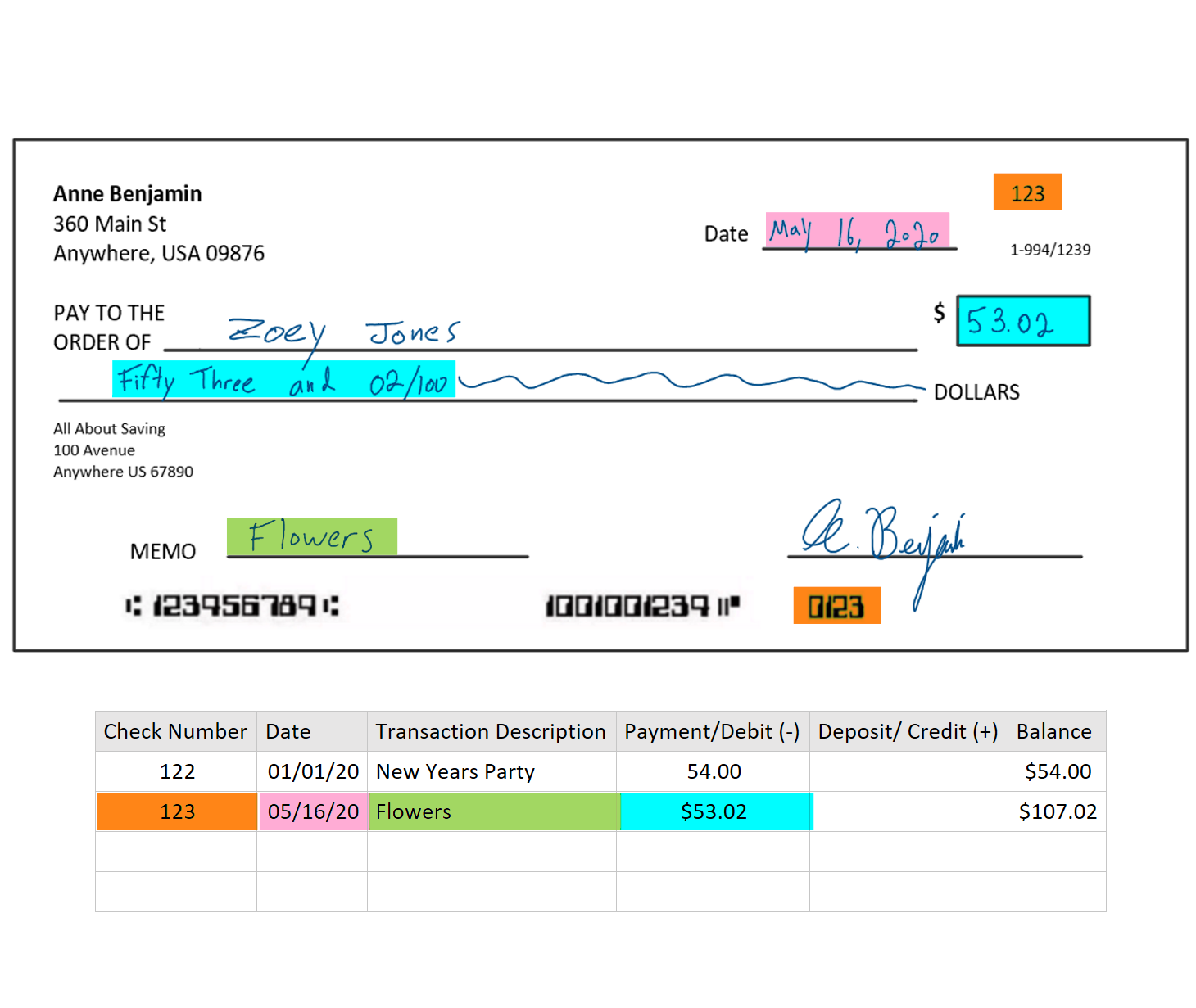Click the "Date" label on the check

[x=726, y=234]
